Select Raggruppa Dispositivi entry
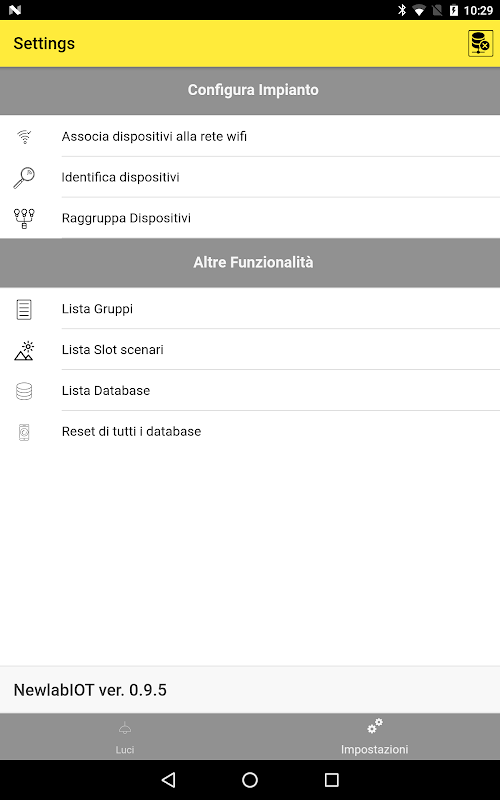This screenshot has width=500, height=800. (x=250, y=218)
